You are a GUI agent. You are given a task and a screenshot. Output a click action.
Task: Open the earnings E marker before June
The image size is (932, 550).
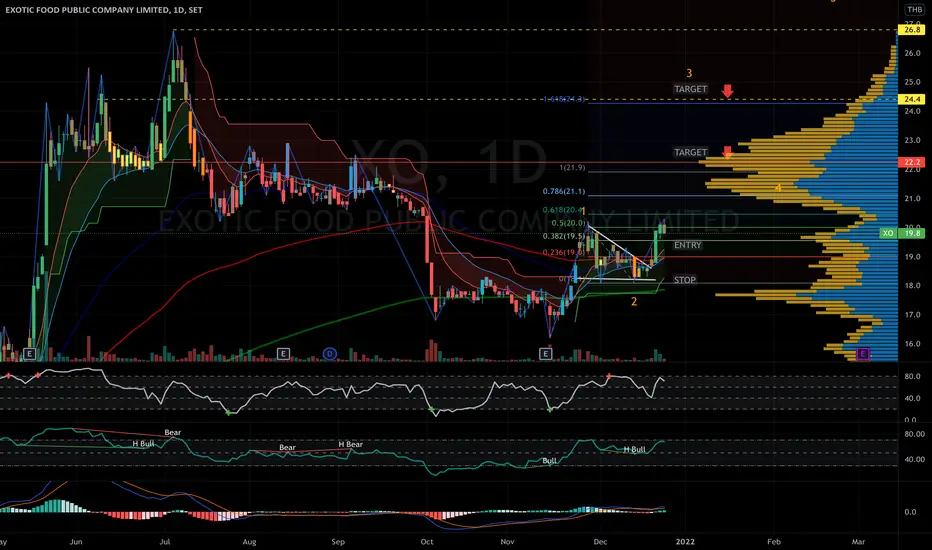(29, 354)
